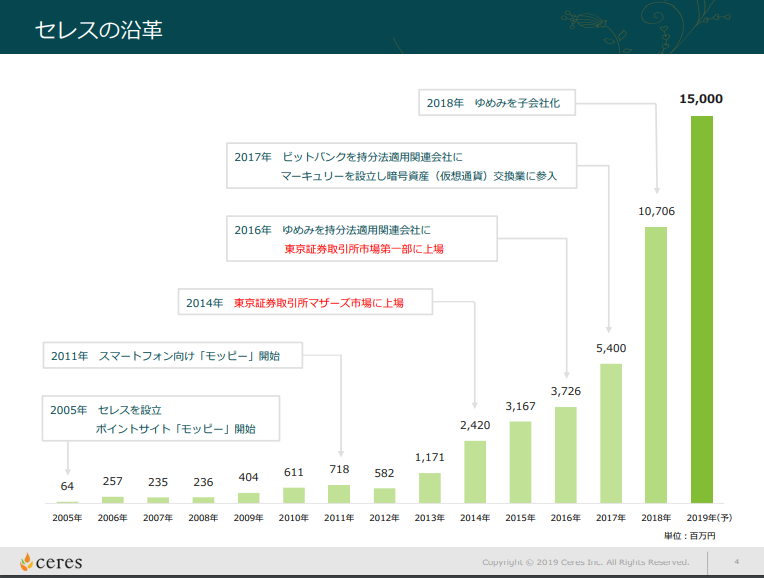Click the 2019年(予) axis label

(709, 518)
